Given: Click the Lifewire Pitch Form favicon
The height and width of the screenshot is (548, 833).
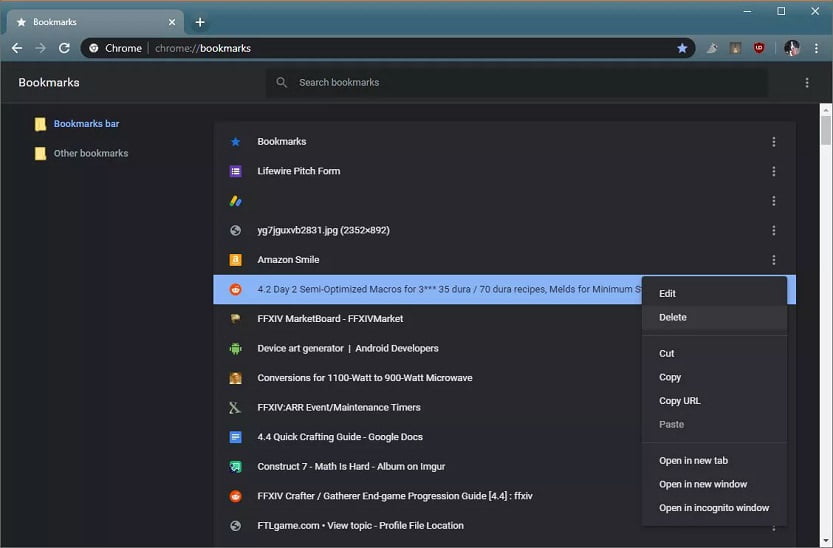Looking at the screenshot, I should coord(235,171).
